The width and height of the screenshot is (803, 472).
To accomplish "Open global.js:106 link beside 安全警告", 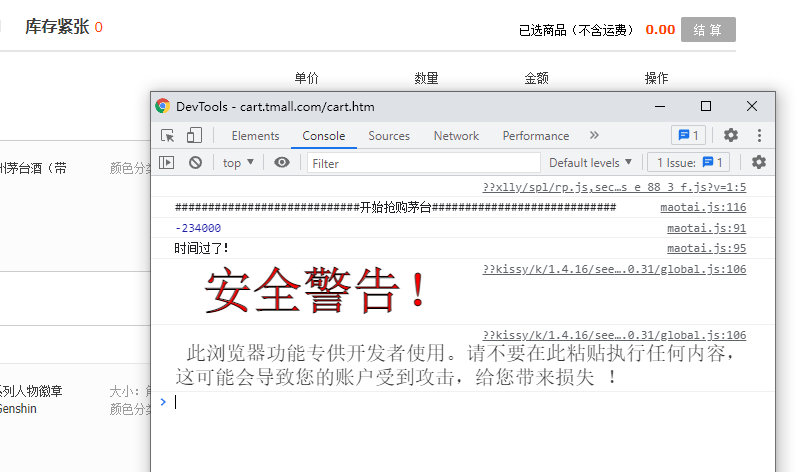I will click(614, 269).
